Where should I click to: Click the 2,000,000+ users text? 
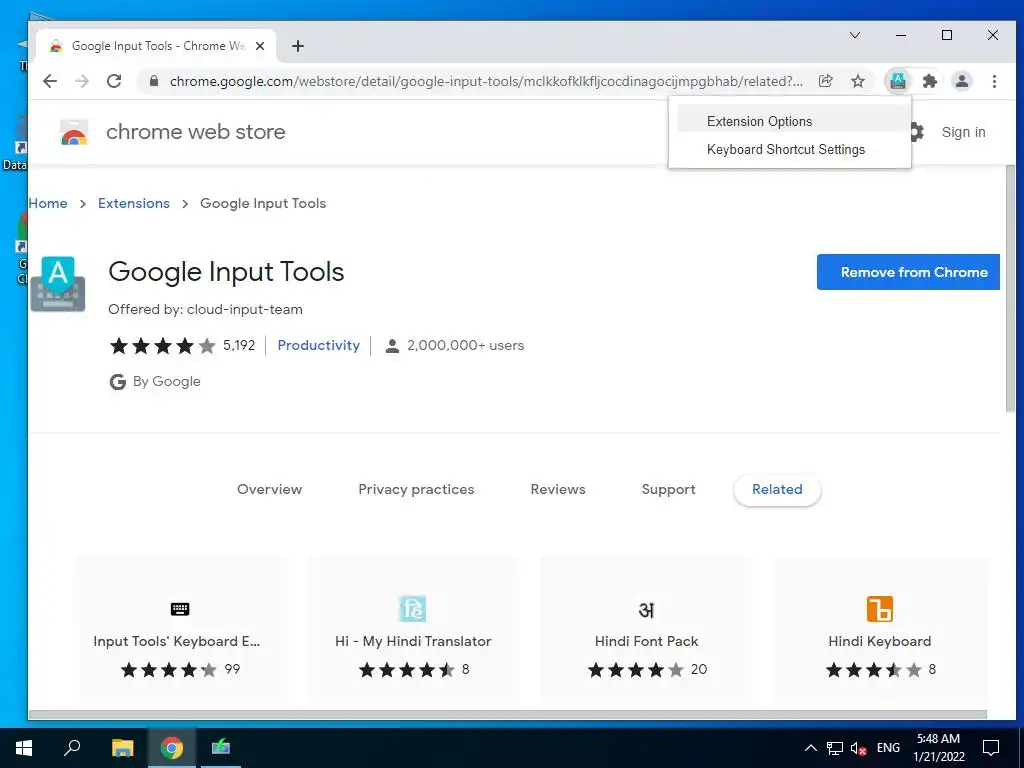point(466,345)
